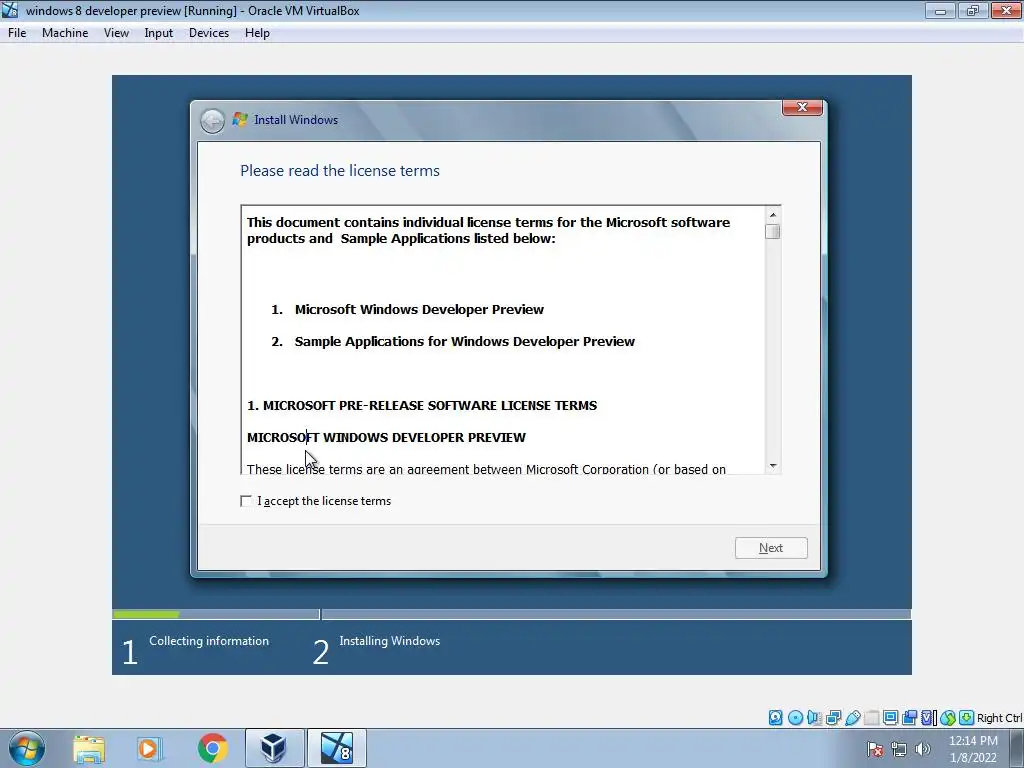Open Windows Explorer from the taskbar
This screenshot has width=1024, height=768.
(x=89, y=748)
